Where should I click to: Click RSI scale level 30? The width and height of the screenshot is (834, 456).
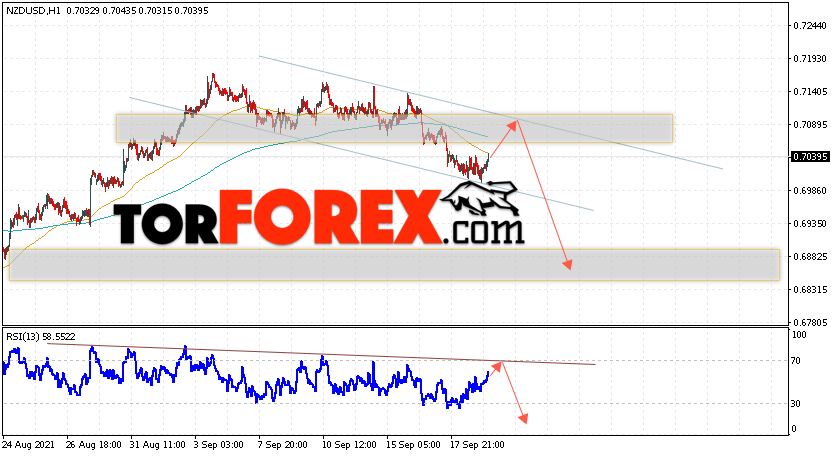(x=796, y=404)
